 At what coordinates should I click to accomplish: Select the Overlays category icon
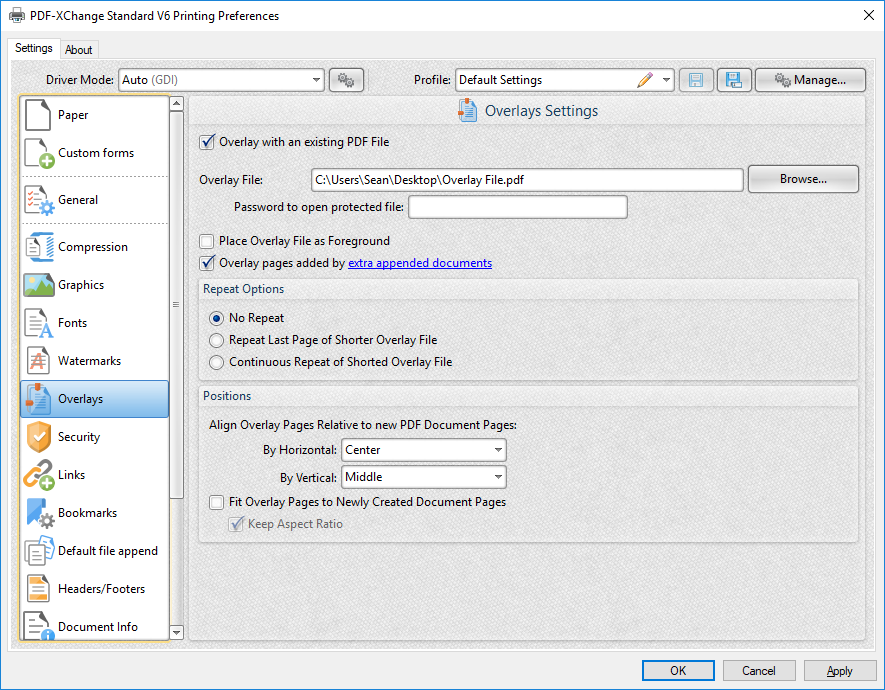click(38, 399)
